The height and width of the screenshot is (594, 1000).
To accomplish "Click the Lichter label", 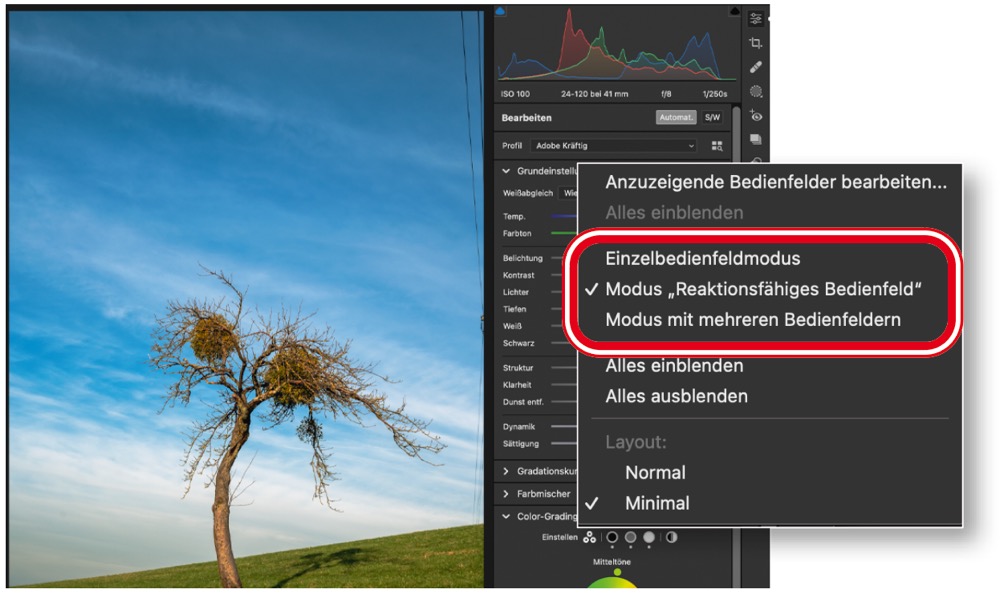I will [516, 292].
